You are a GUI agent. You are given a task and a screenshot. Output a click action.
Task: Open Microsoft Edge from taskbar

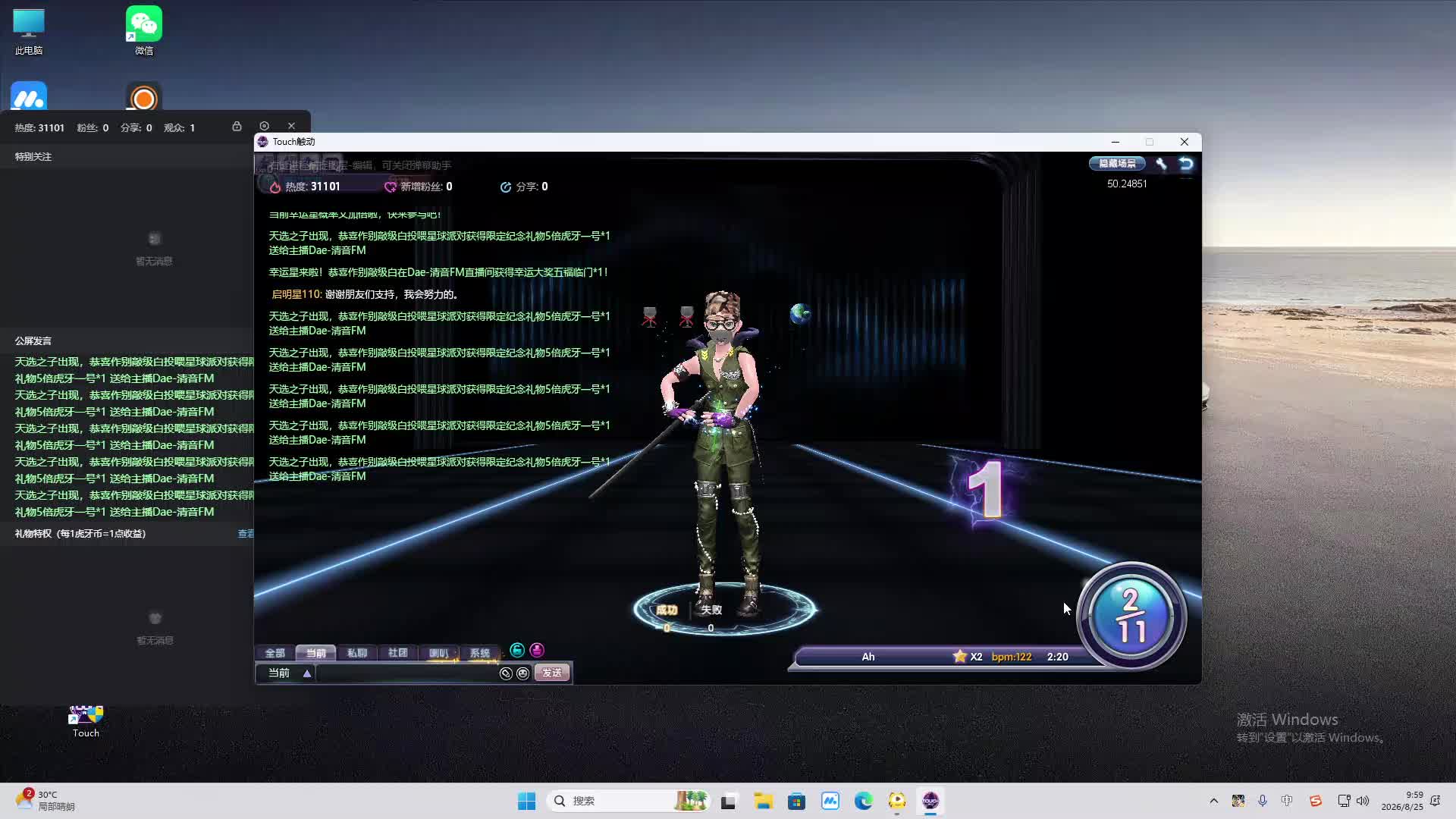click(x=863, y=801)
